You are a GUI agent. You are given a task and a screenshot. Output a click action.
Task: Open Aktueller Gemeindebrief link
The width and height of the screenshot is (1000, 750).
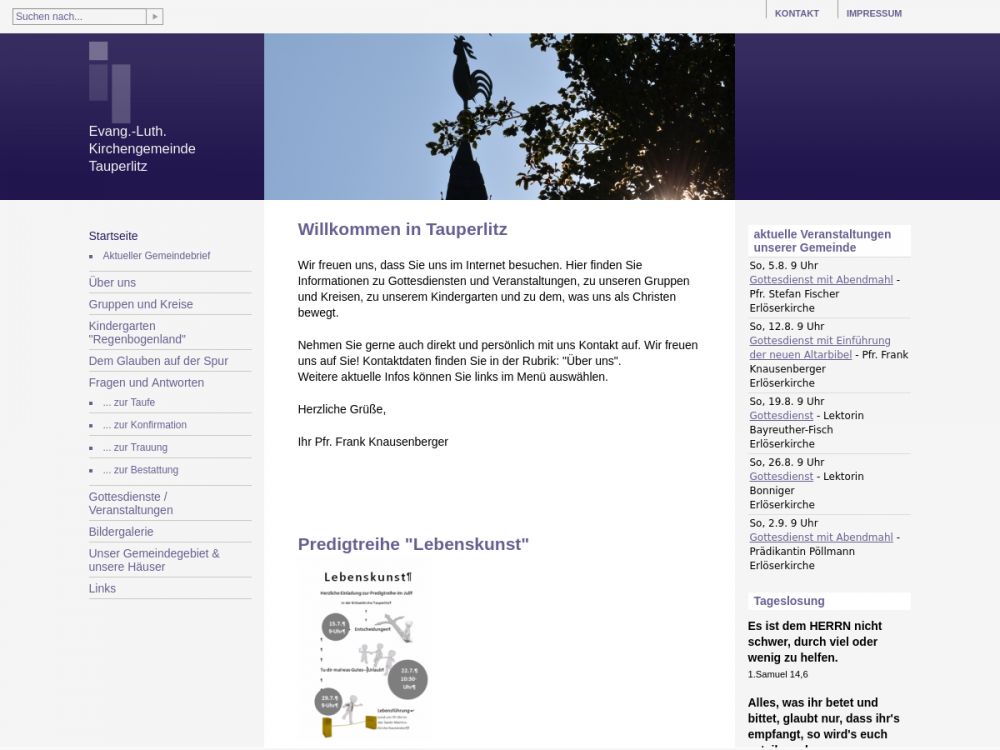pyautogui.click(x=156, y=256)
